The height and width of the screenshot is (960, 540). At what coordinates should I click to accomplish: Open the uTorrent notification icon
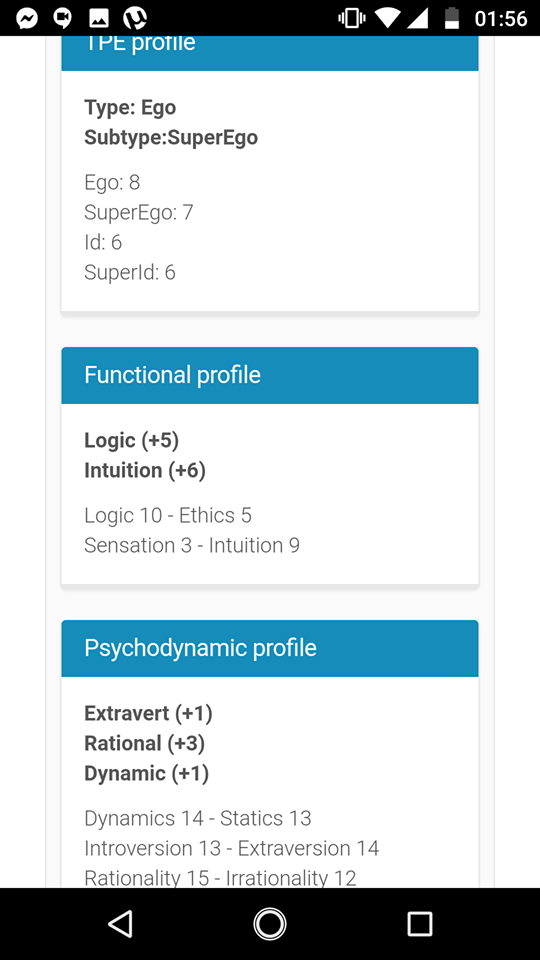[x=135, y=18]
